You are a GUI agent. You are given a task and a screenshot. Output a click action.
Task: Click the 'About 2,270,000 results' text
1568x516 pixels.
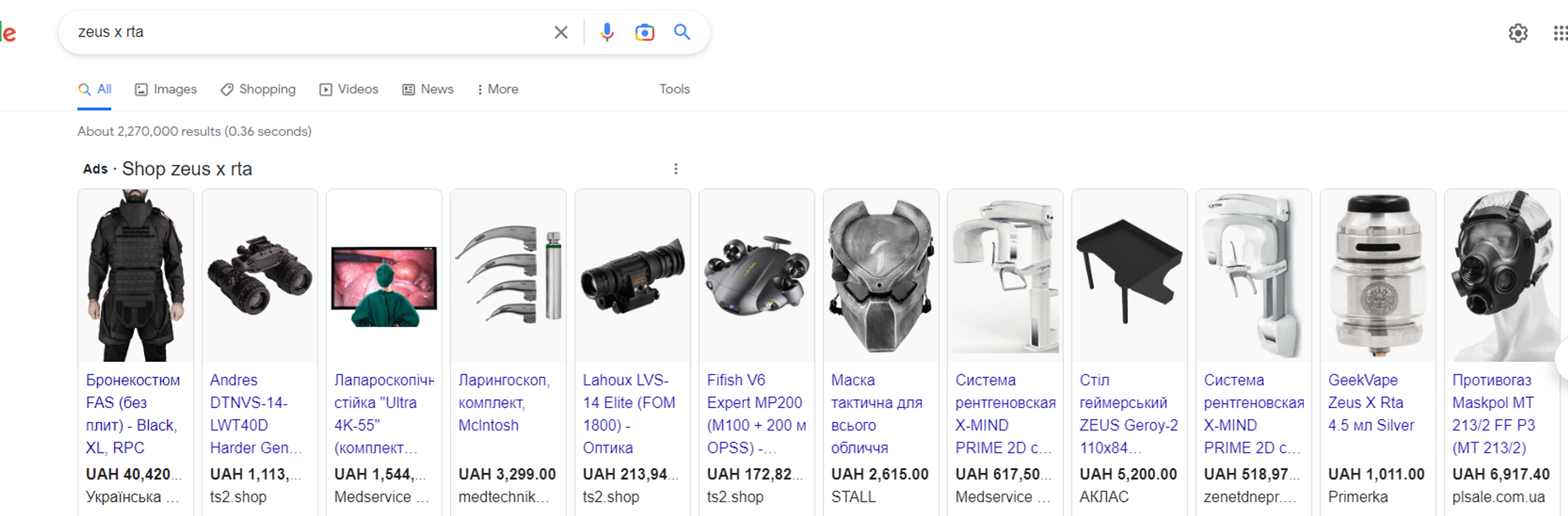click(194, 132)
